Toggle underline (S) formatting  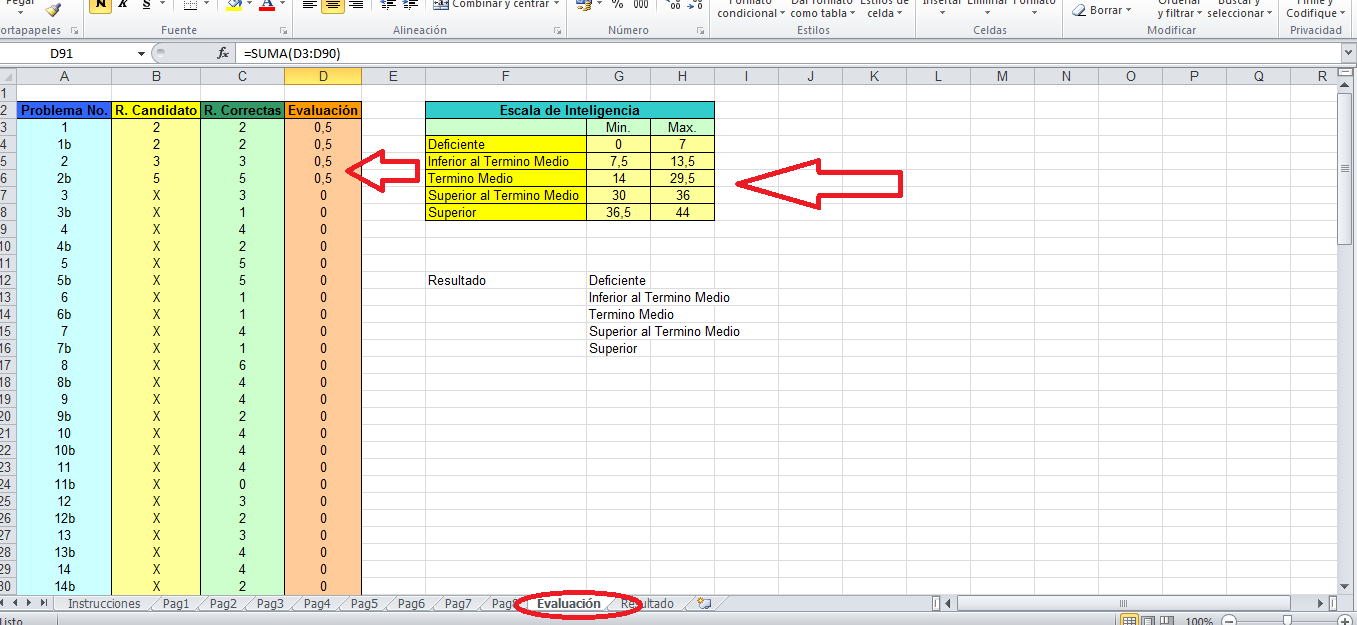[146, 5]
